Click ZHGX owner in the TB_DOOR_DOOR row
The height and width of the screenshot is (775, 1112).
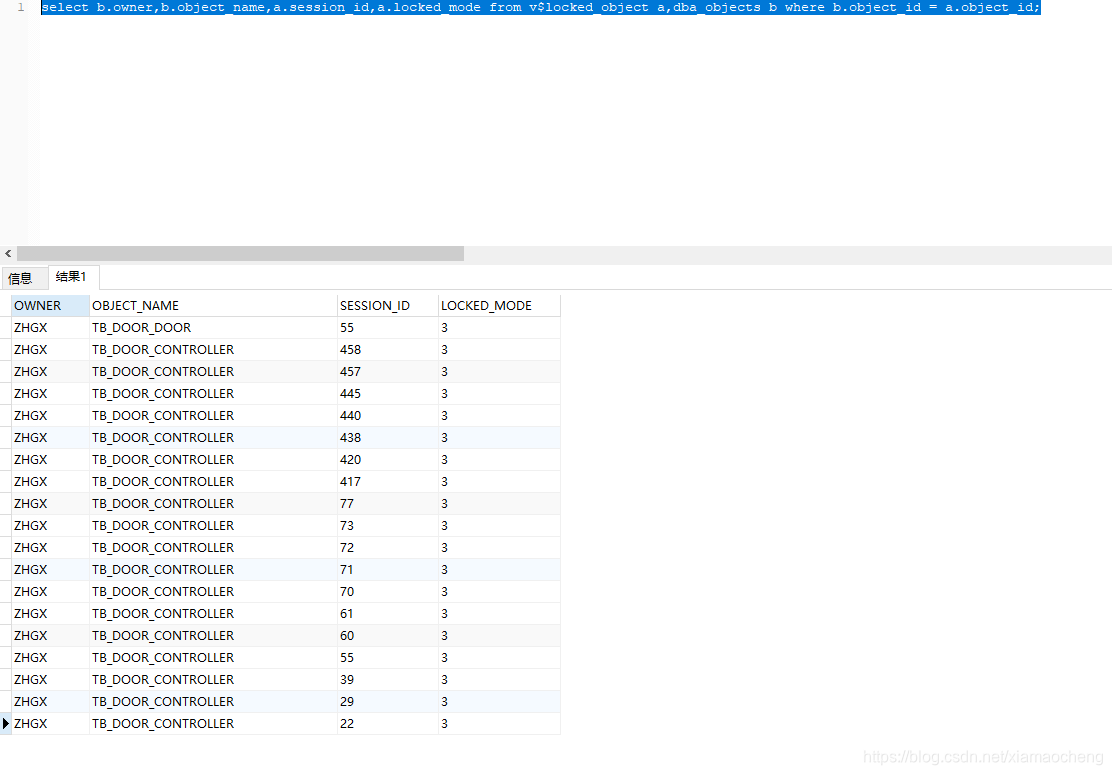pyautogui.click(x=50, y=328)
